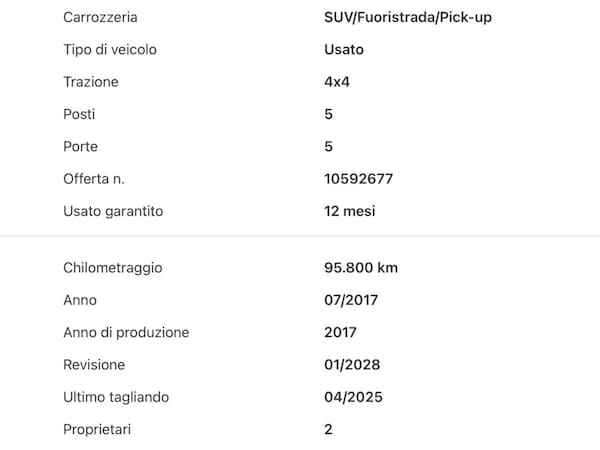This screenshot has height=450, width=600.
Task: Click the Usato garantito label
Action: pos(113,211)
